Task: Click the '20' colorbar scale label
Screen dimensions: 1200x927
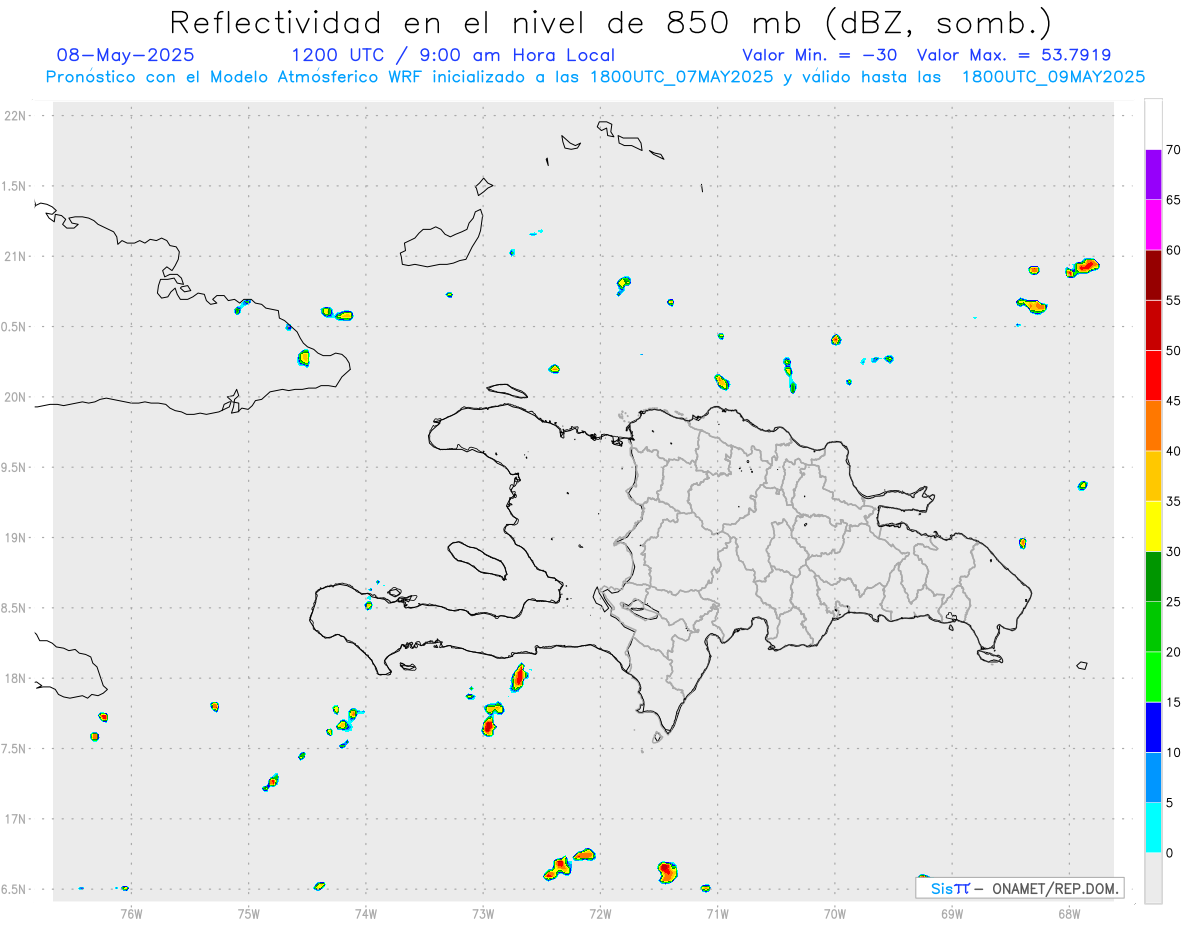Action: click(1173, 652)
